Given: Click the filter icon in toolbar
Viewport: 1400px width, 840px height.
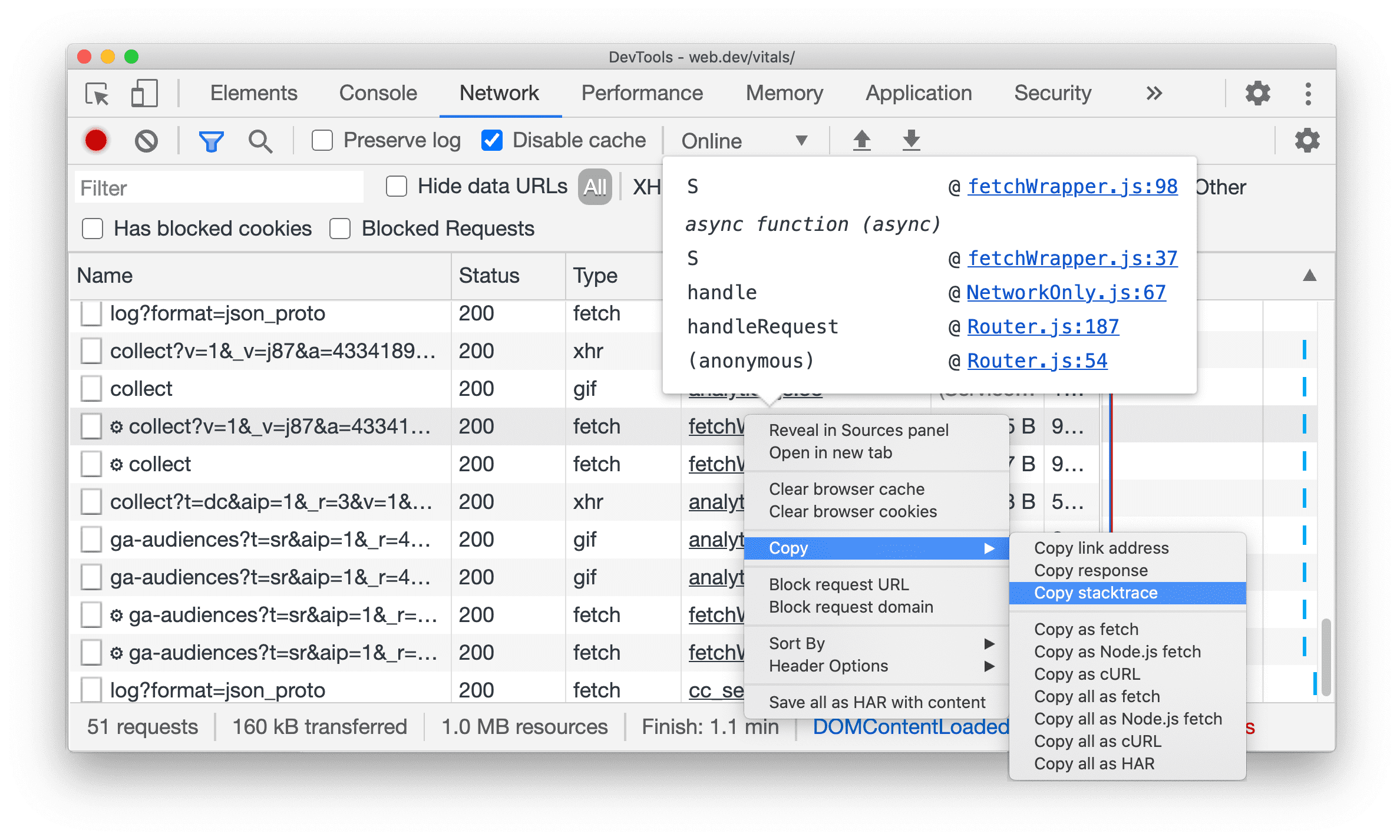Looking at the screenshot, I should pos(210,140).
